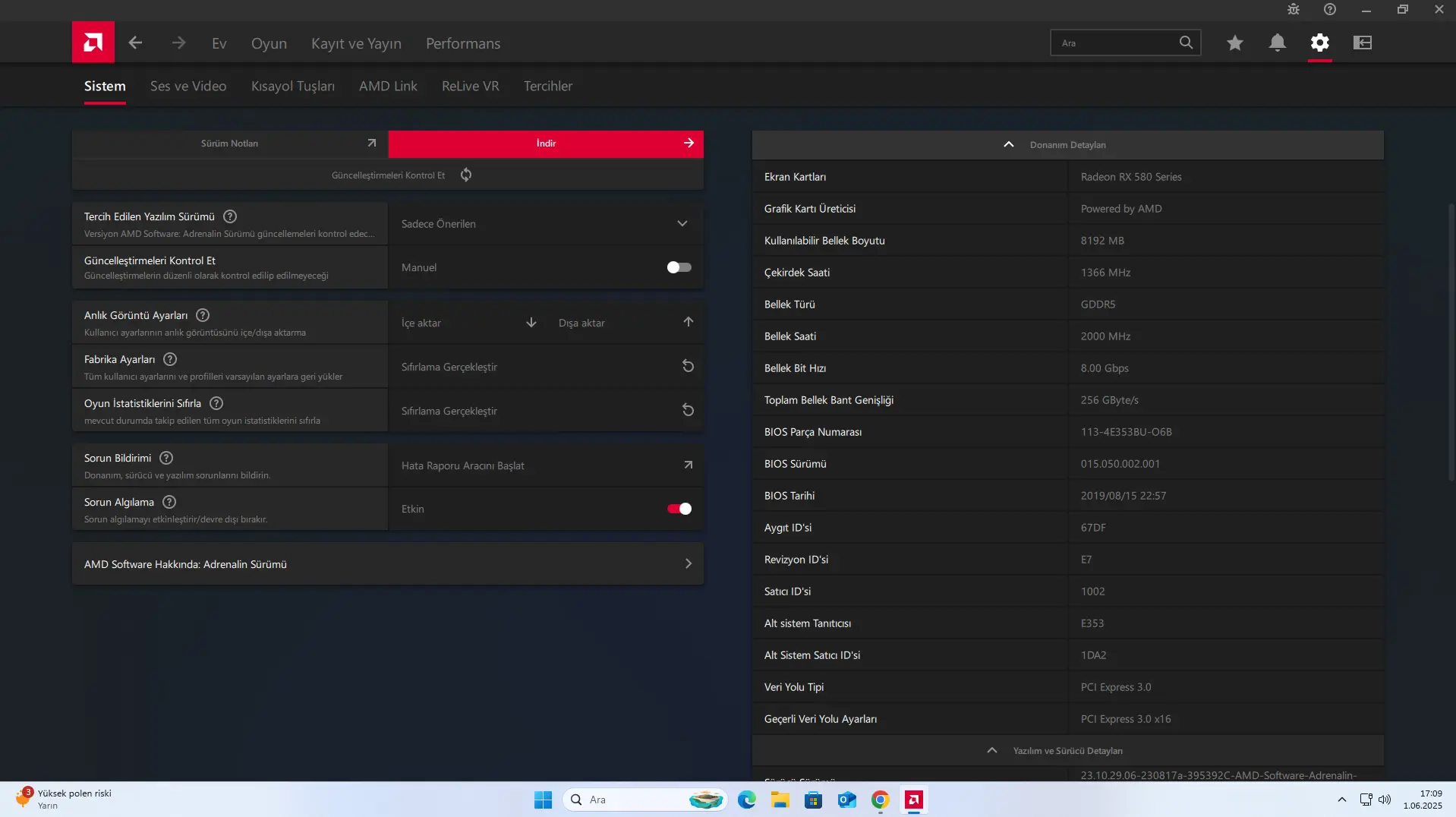This screenshot has height=817, width=1456.
Task: Click the BIOS Parça Numarası 113-4E353BU-O6B value
Action: pyautogui.click(x=1127, y=432)
